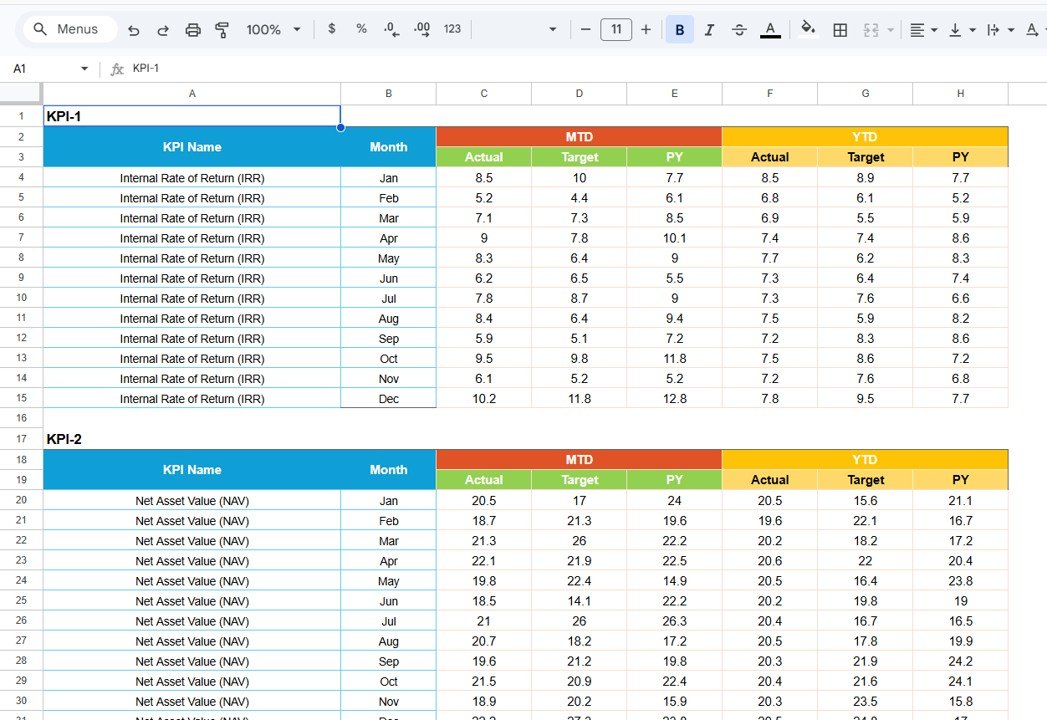The width and height of the screenshot is (1047, 720).
Task: Toggle italic formatting
Action: [709, 29]
